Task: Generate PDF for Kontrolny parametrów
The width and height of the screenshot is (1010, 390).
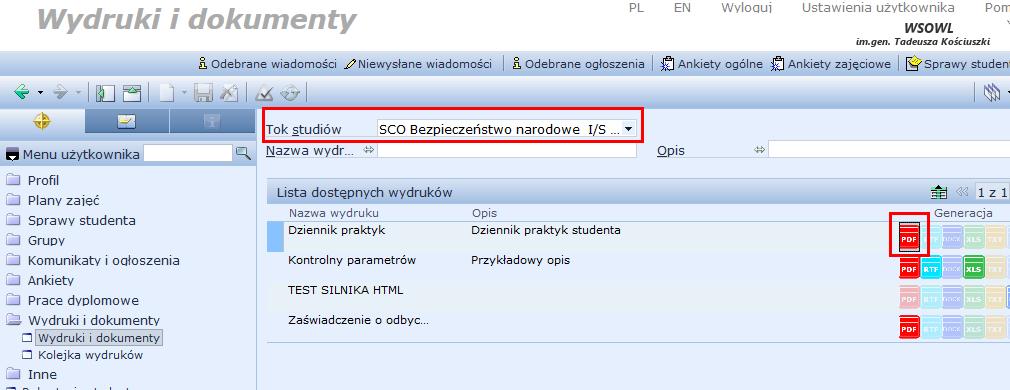Action: (909, 268)
